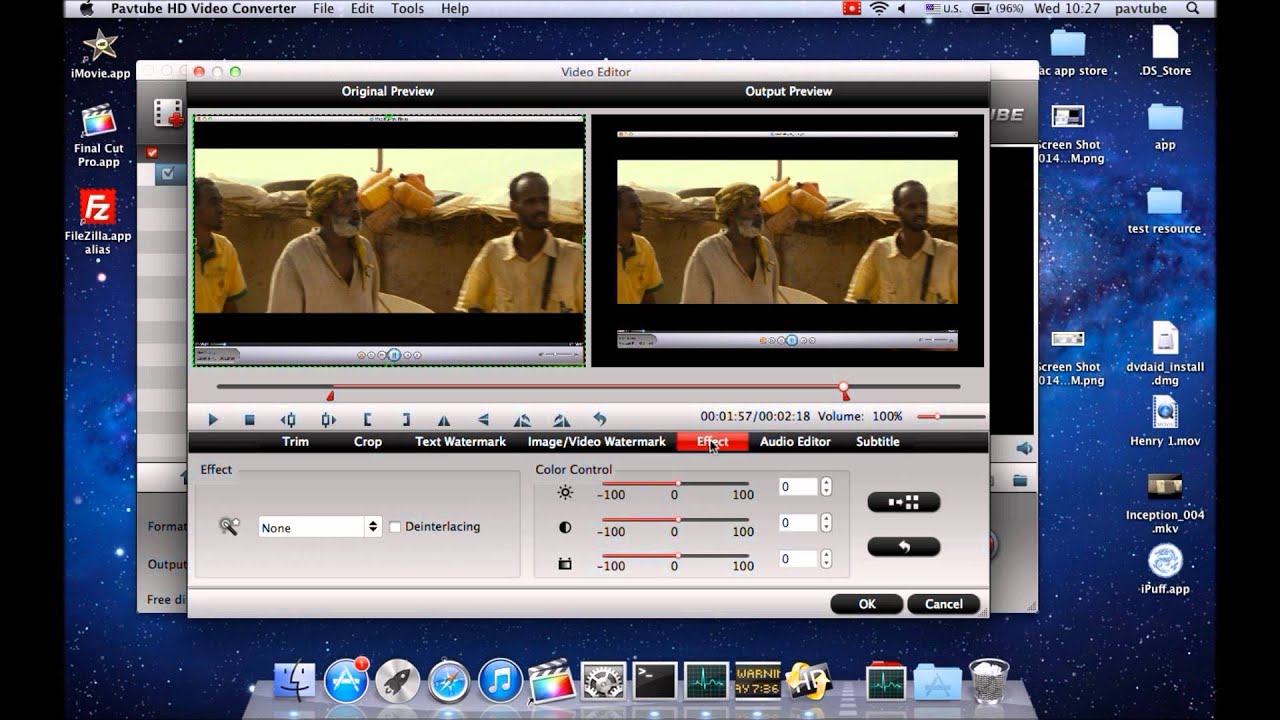Click the speaker icon in Pavtube main window

[x=1024, y=448]
